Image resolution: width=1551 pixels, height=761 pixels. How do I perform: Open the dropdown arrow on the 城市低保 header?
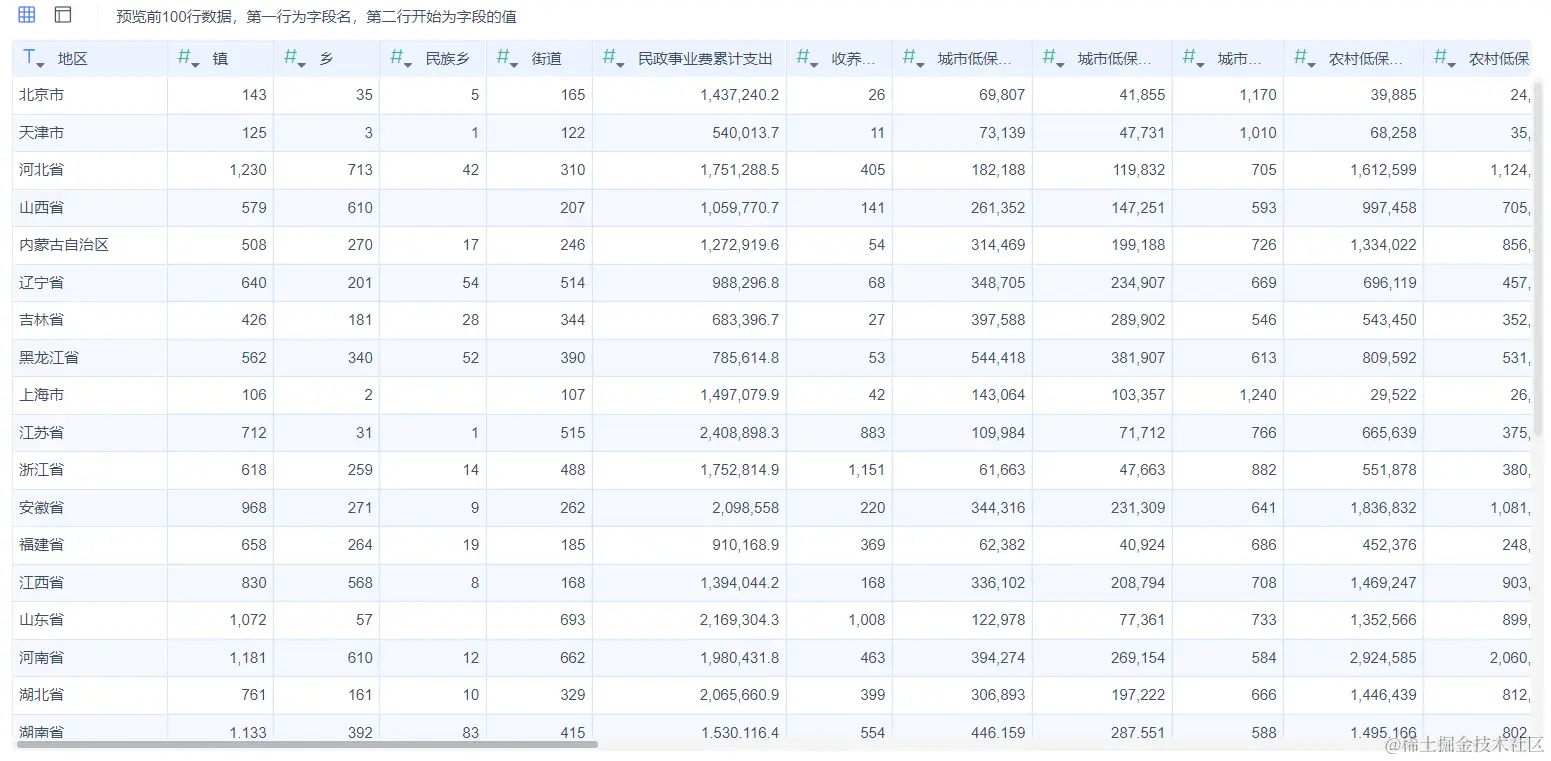[x=919, y=63]
